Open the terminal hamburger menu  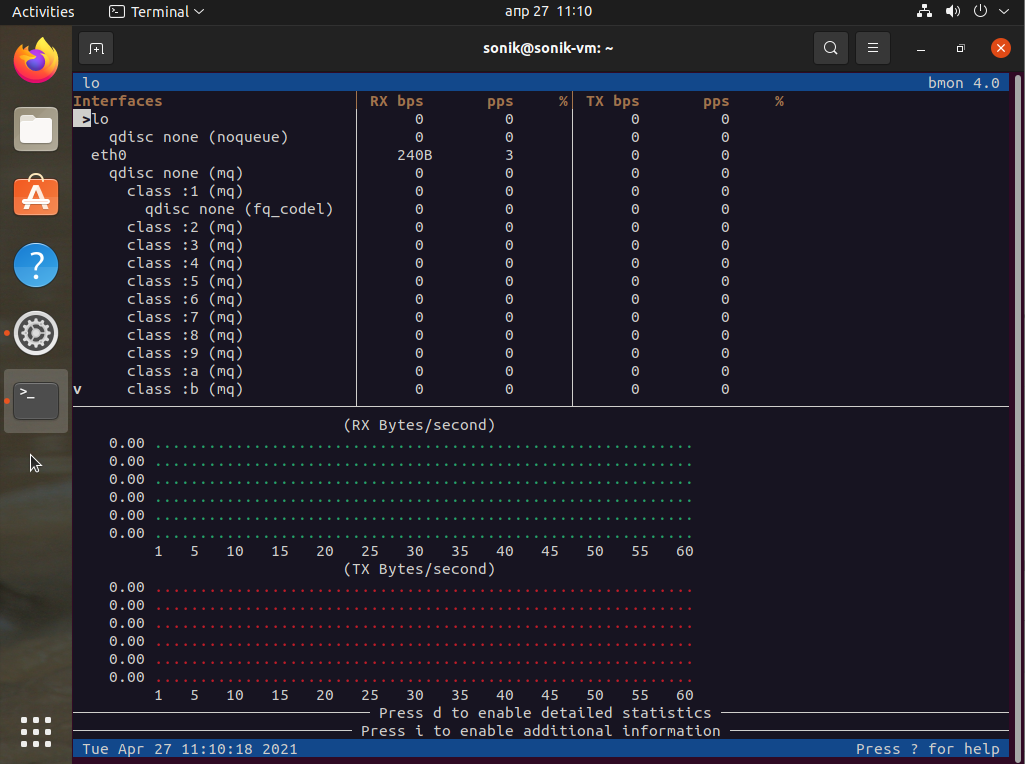[x=873, y=48]
